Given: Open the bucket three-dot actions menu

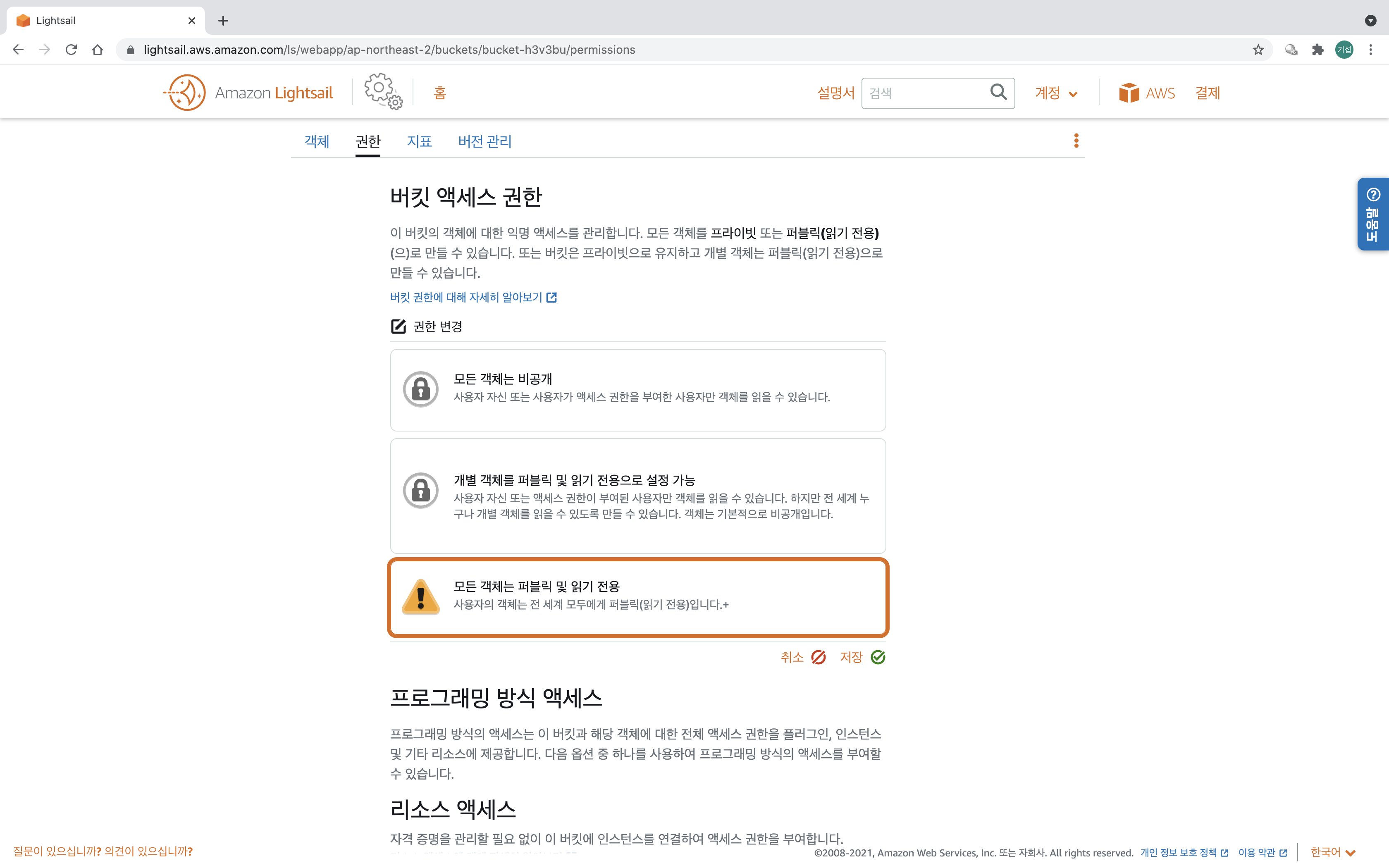Looking at the screenshot, I should pyautogui.click(x=1076, y=141).
